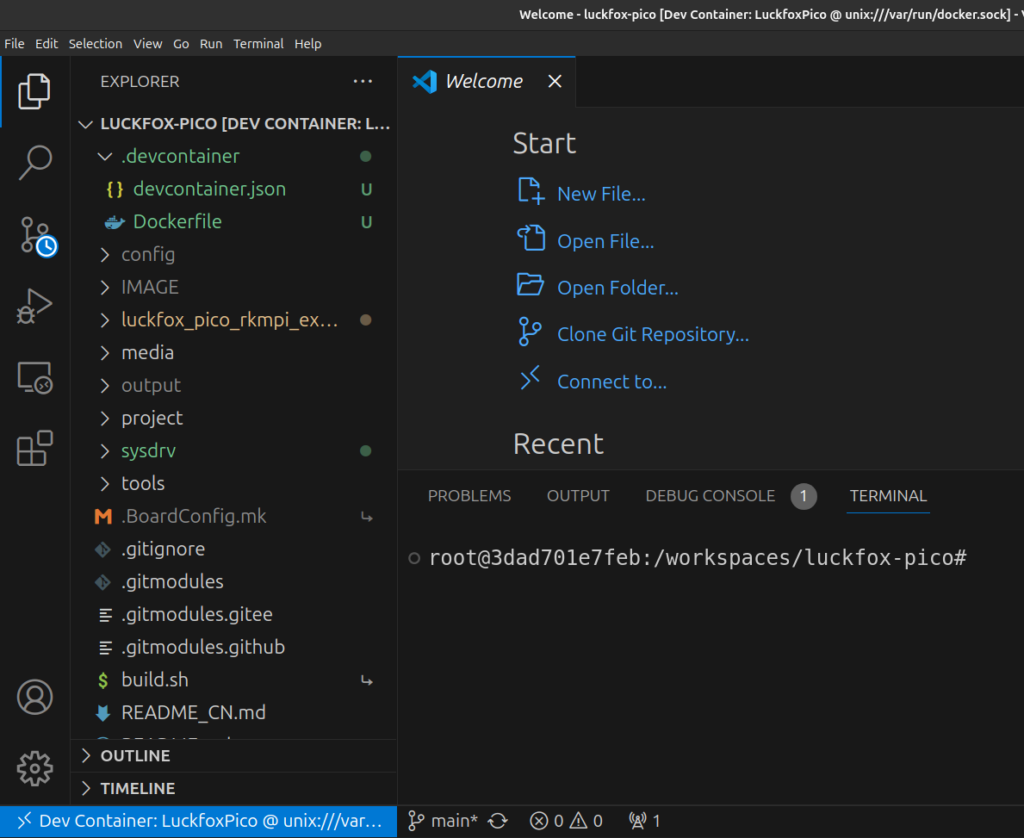The image size is (1024, 838).
Task: Open Manage gear icon
Action: coord(35,768)
